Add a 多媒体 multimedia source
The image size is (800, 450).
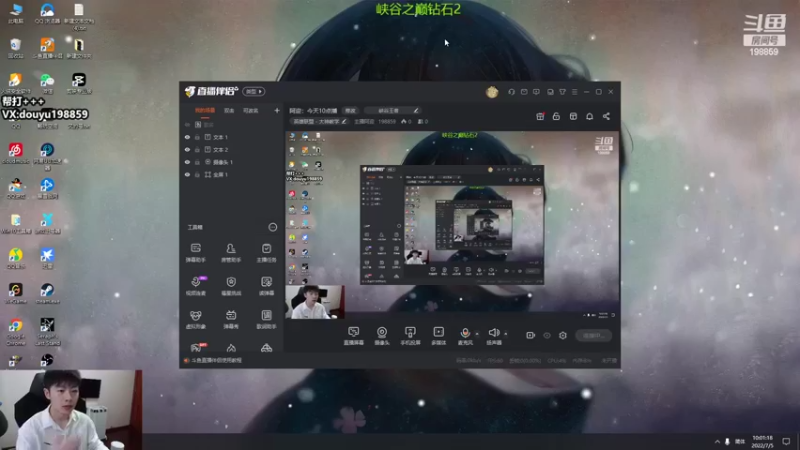point(438,336)
